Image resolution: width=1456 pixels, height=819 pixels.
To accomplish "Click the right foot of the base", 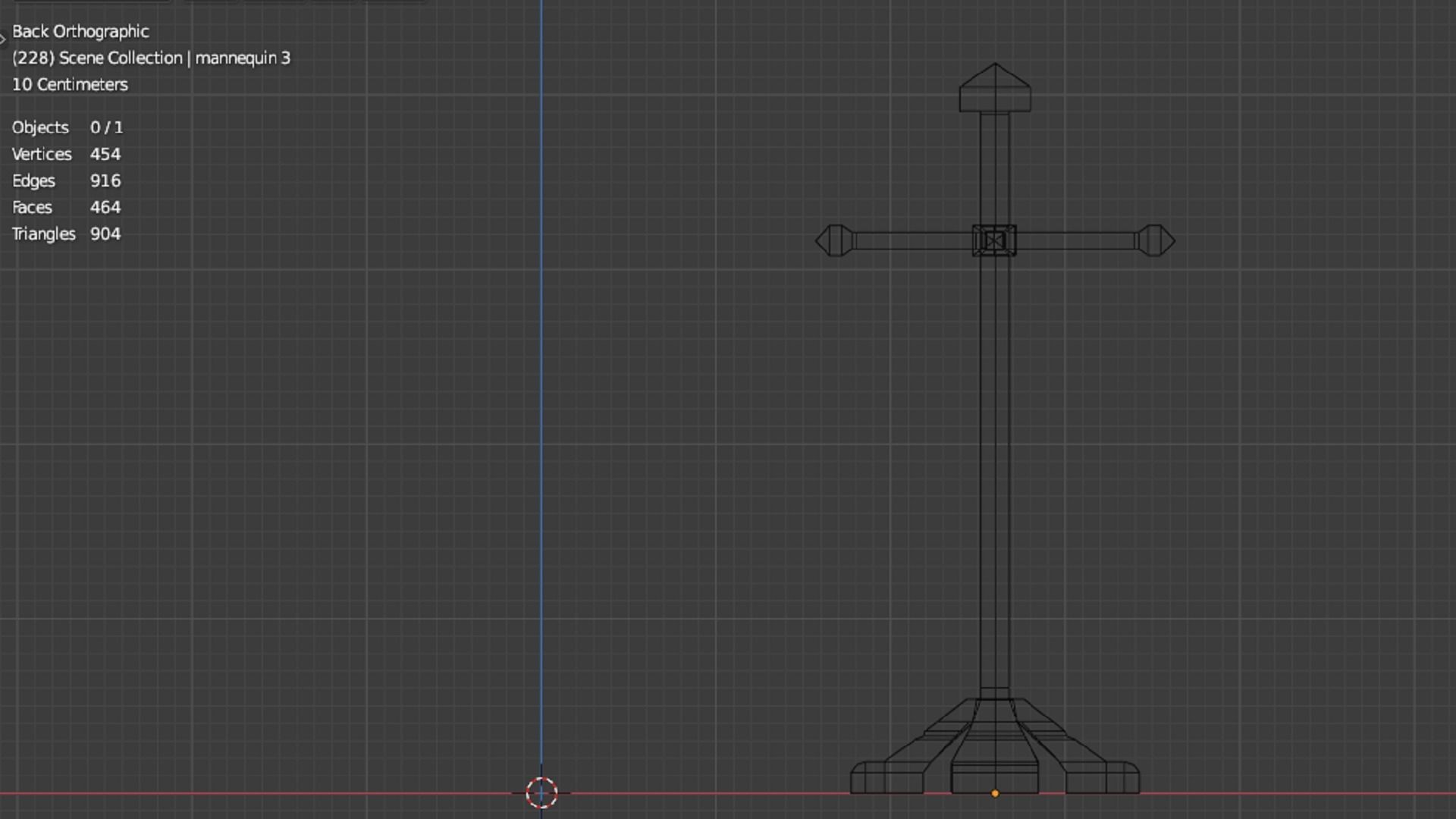I will pos(1103,778).
